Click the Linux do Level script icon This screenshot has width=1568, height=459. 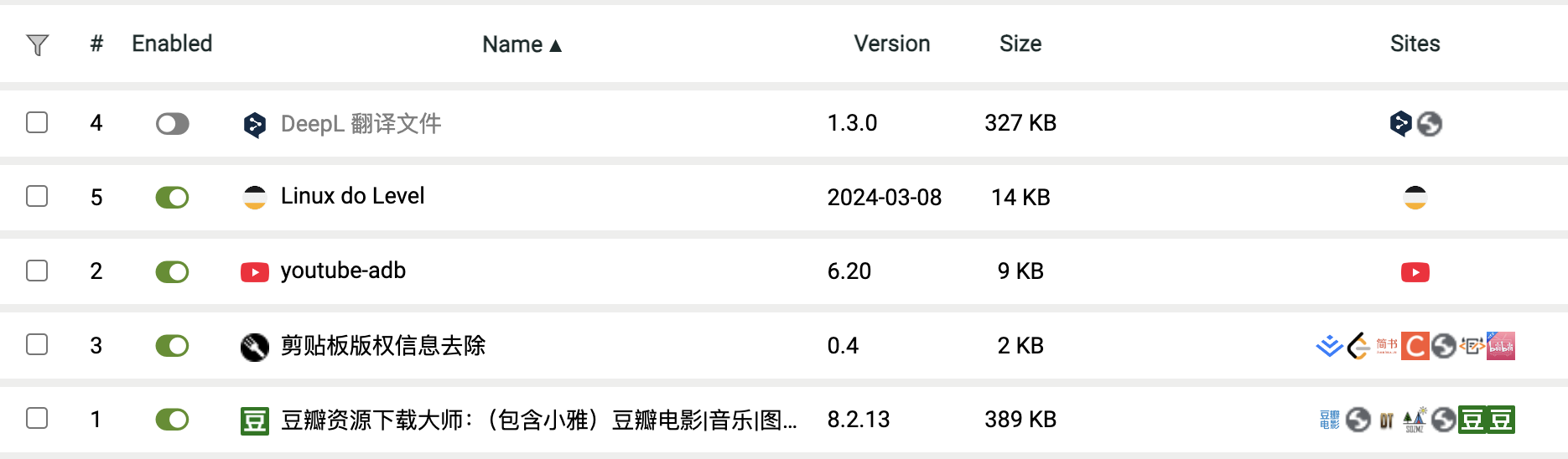pos(254,198)
